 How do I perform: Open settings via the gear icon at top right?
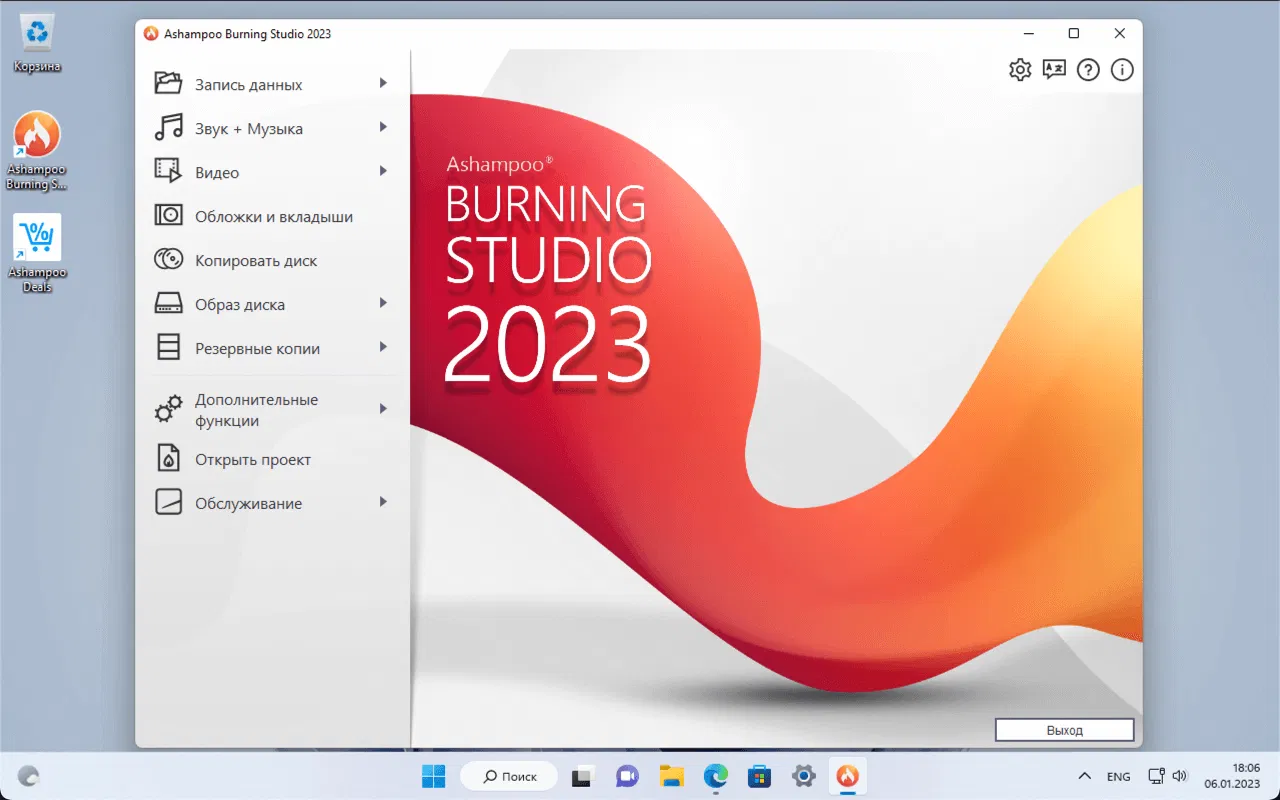pos(1020,70)
